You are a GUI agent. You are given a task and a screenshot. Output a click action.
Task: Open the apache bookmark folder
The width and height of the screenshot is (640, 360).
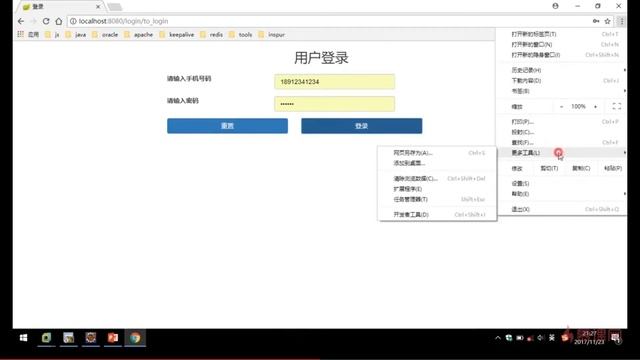(x=139, y=35)
